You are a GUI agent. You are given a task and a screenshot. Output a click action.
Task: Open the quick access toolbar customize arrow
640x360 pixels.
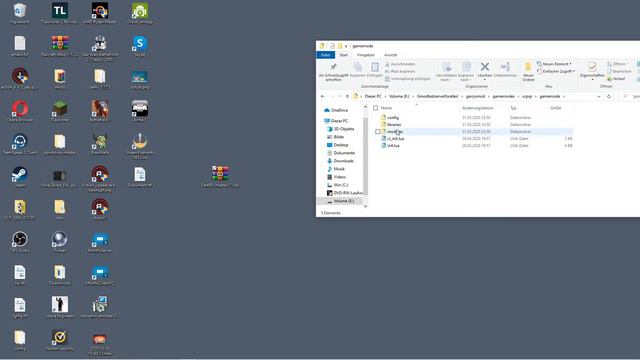[346, 46]
